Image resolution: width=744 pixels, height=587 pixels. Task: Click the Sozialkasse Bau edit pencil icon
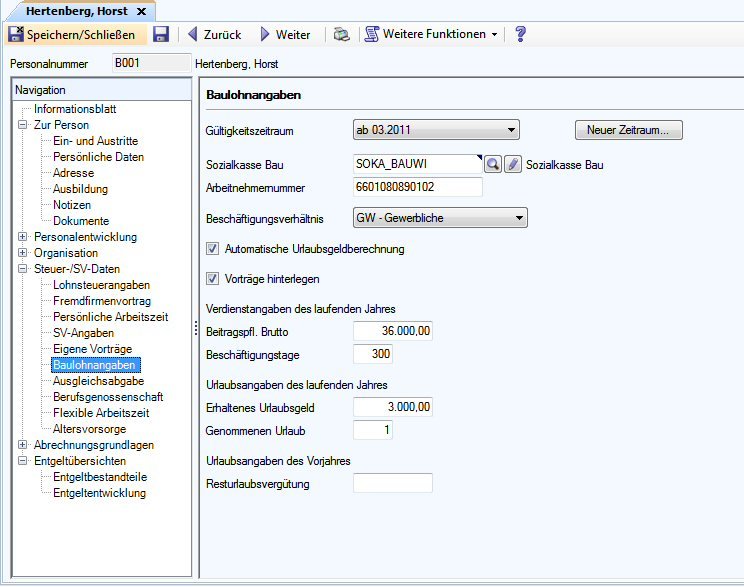point(513,165)
